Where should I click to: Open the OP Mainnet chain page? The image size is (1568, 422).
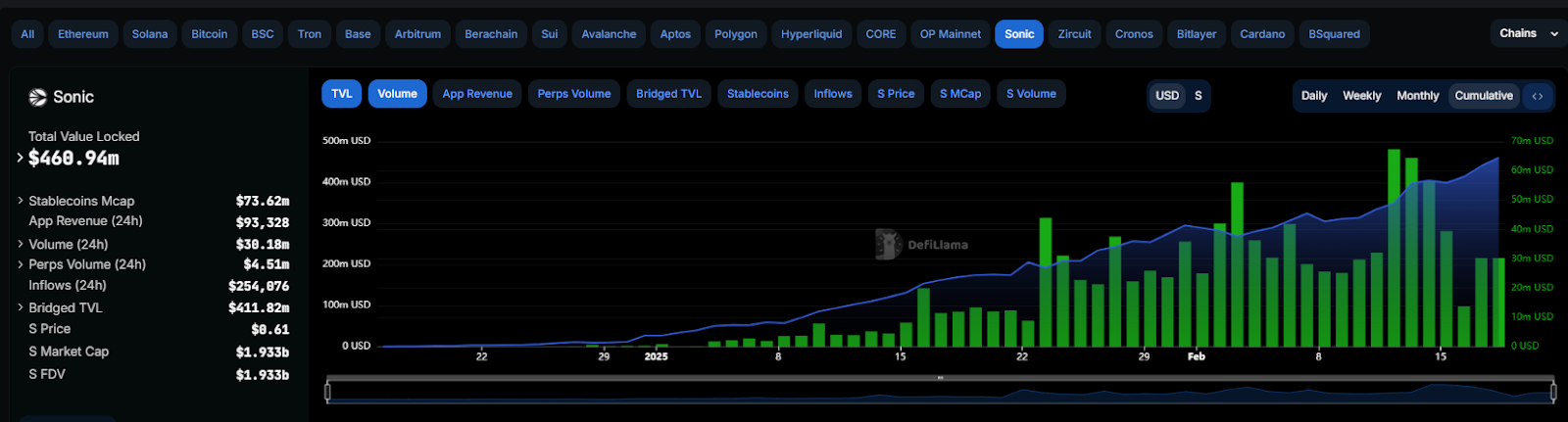pos(951,34)
